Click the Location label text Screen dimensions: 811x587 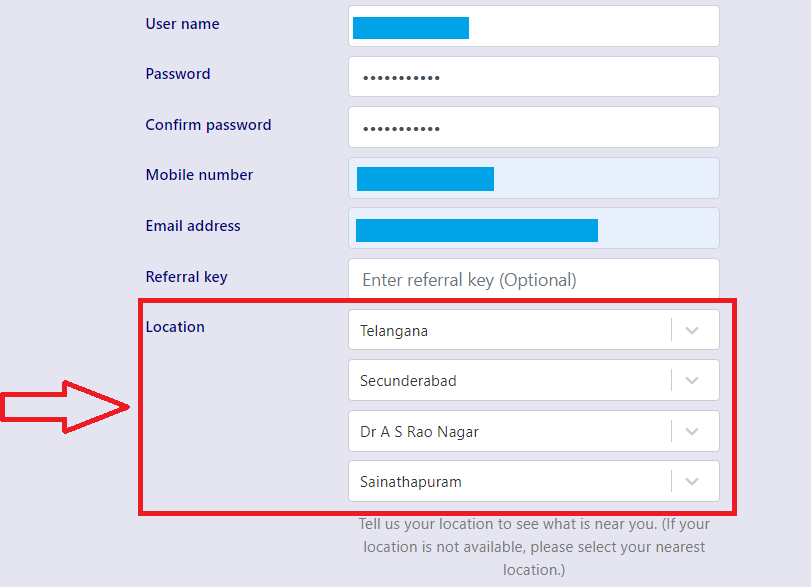click(175, 327)
